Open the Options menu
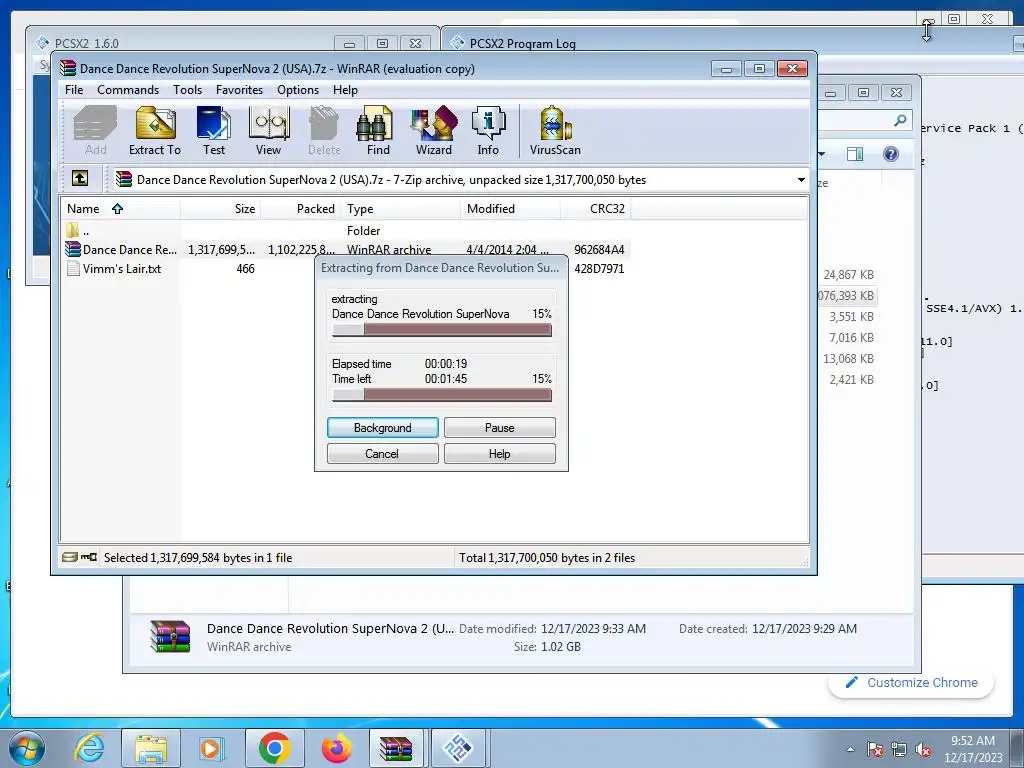The image size is (1024, 768). (x=298, y=89)
